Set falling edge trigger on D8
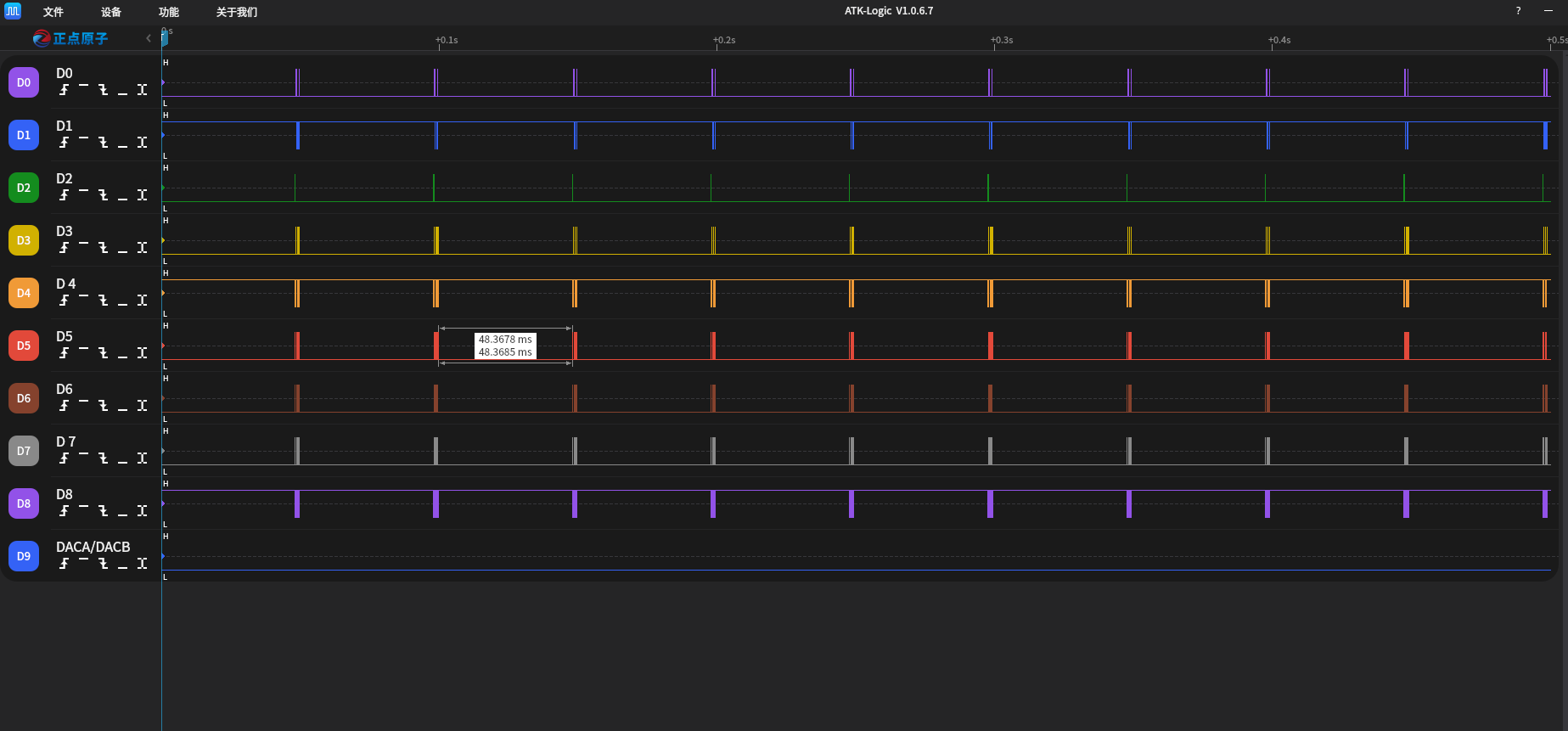The image size is (1568, 731). pos(103,511)
